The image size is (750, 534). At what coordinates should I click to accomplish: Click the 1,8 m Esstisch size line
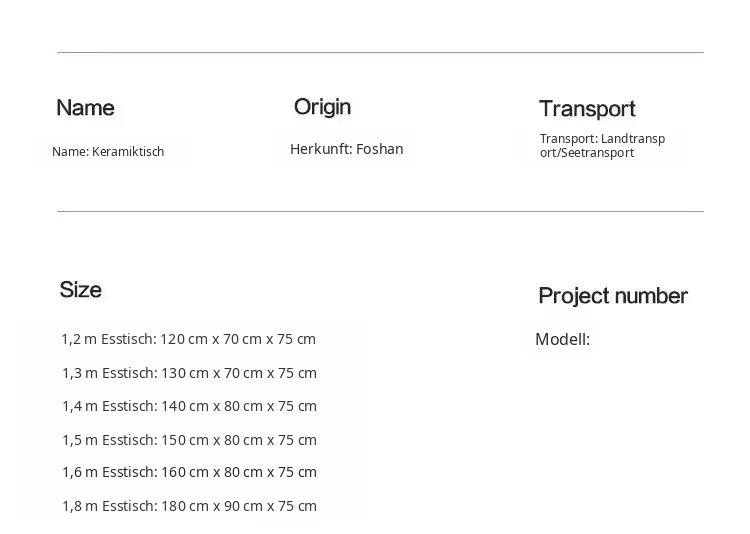coord(189,506)
